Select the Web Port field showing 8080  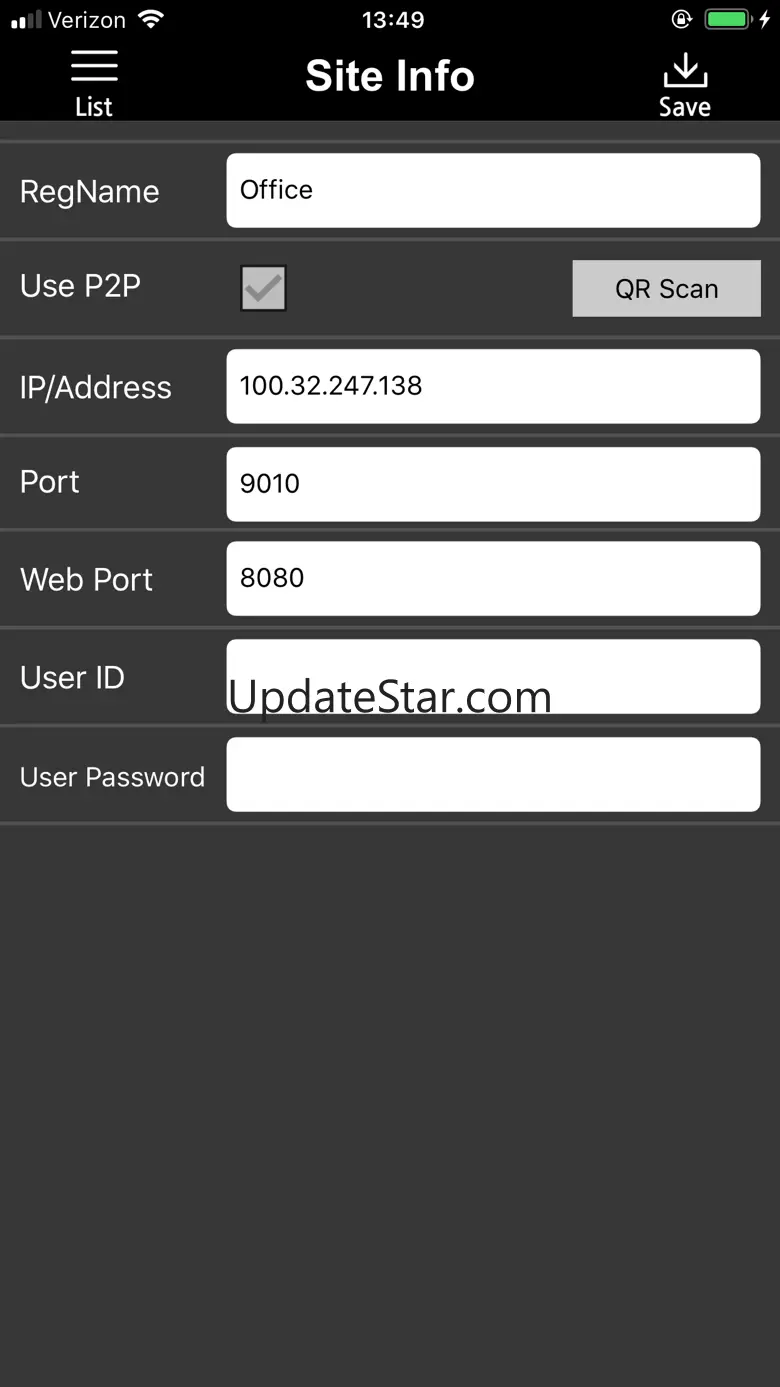(x=493, y=578)
